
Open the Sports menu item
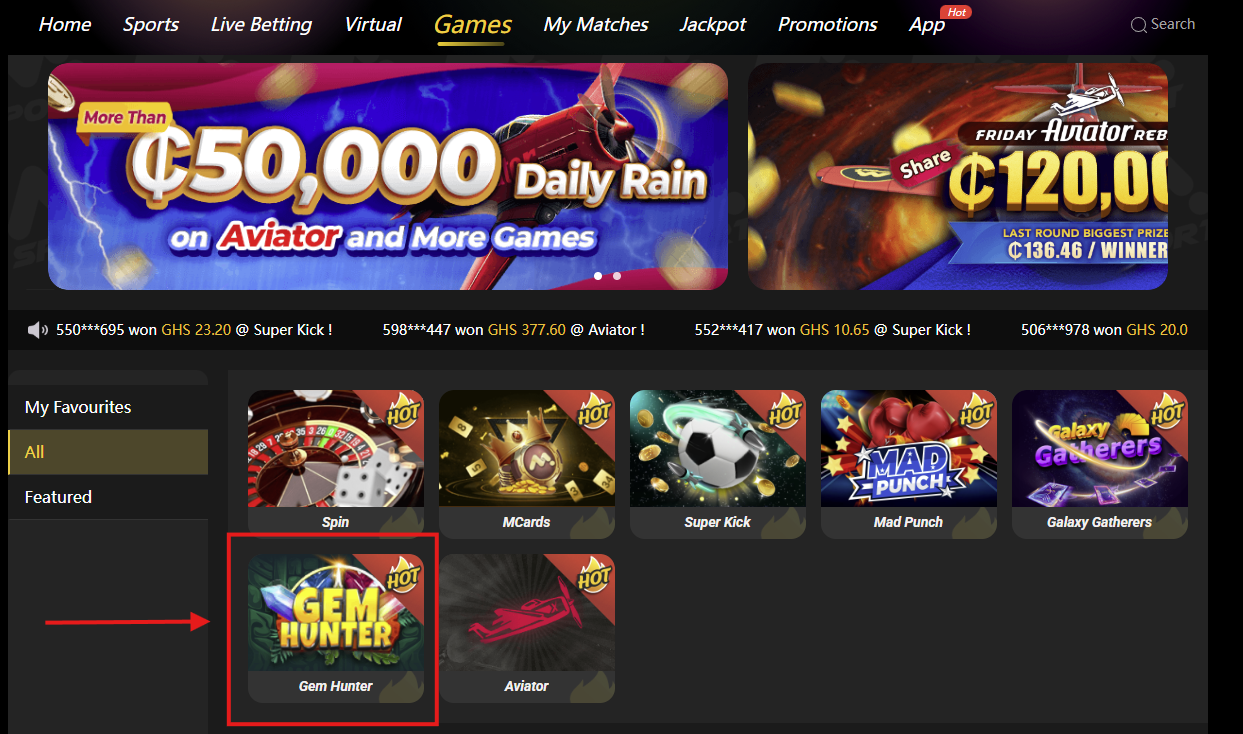pyautogui.click(x=150, y=24)
